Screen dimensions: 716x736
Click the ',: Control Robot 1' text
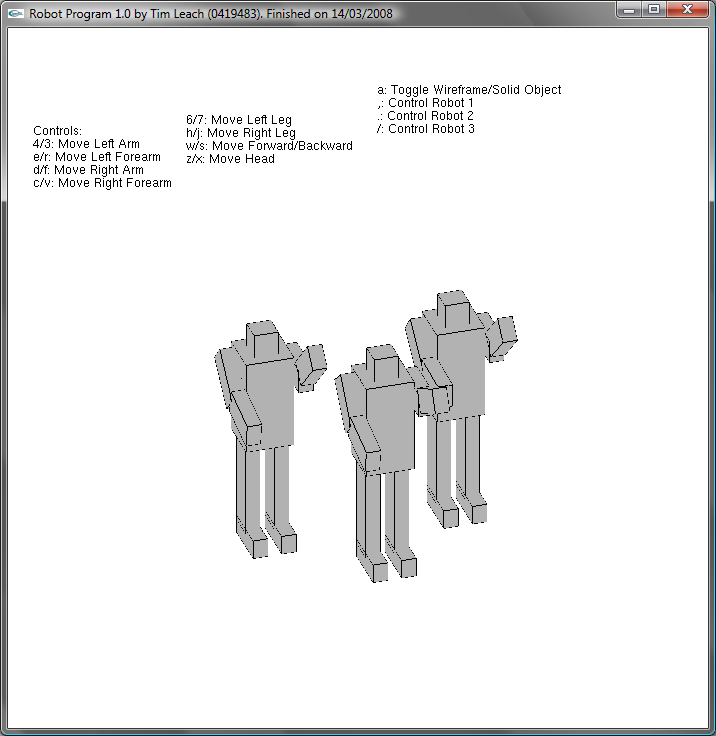[425, 103]
